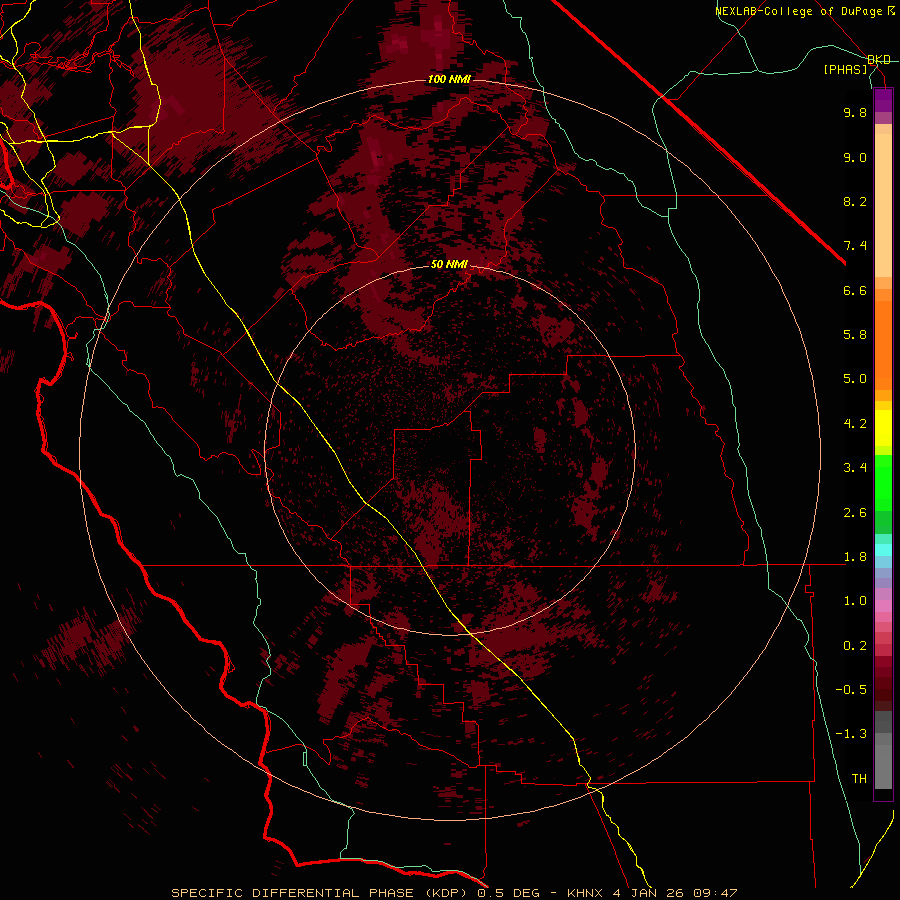The width and height of the screenshot is (900, 900).
Task: Click the 7.4 scale label
Action: [x=855, y=246]
